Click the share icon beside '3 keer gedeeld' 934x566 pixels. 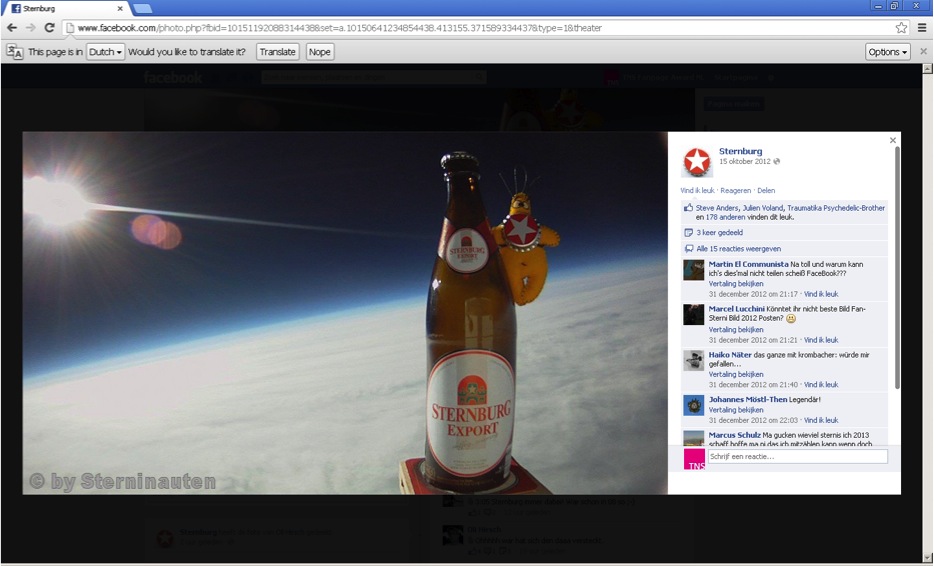[x=689, y=233]
